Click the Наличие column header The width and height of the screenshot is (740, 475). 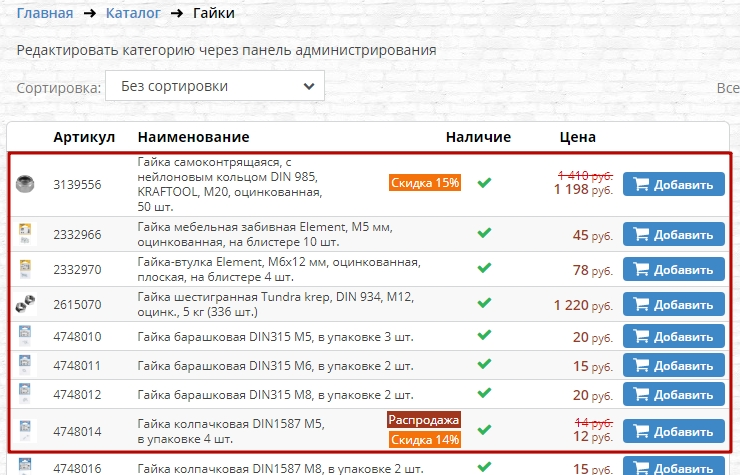(478, 137)
